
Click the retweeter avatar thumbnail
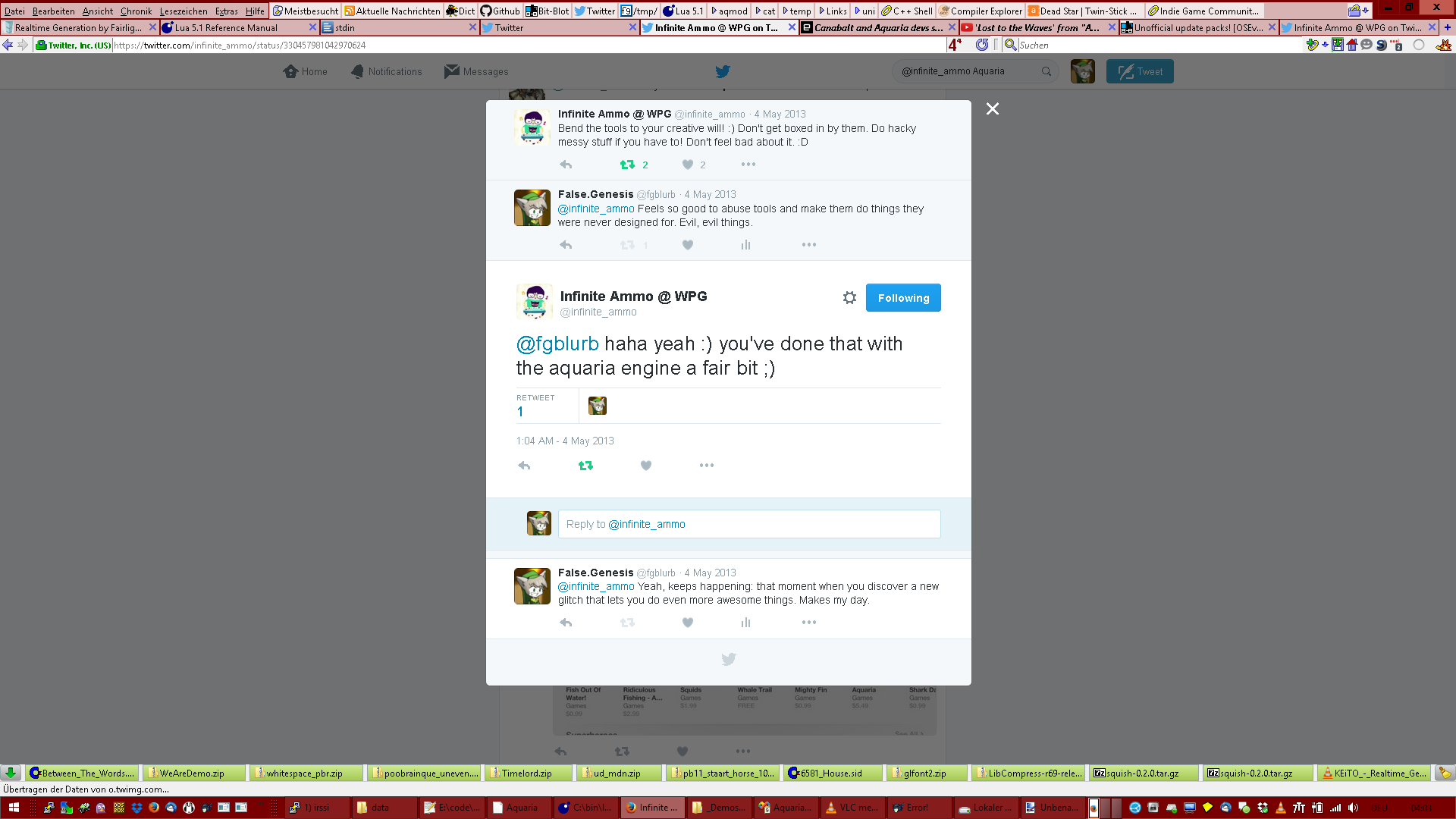598,406
